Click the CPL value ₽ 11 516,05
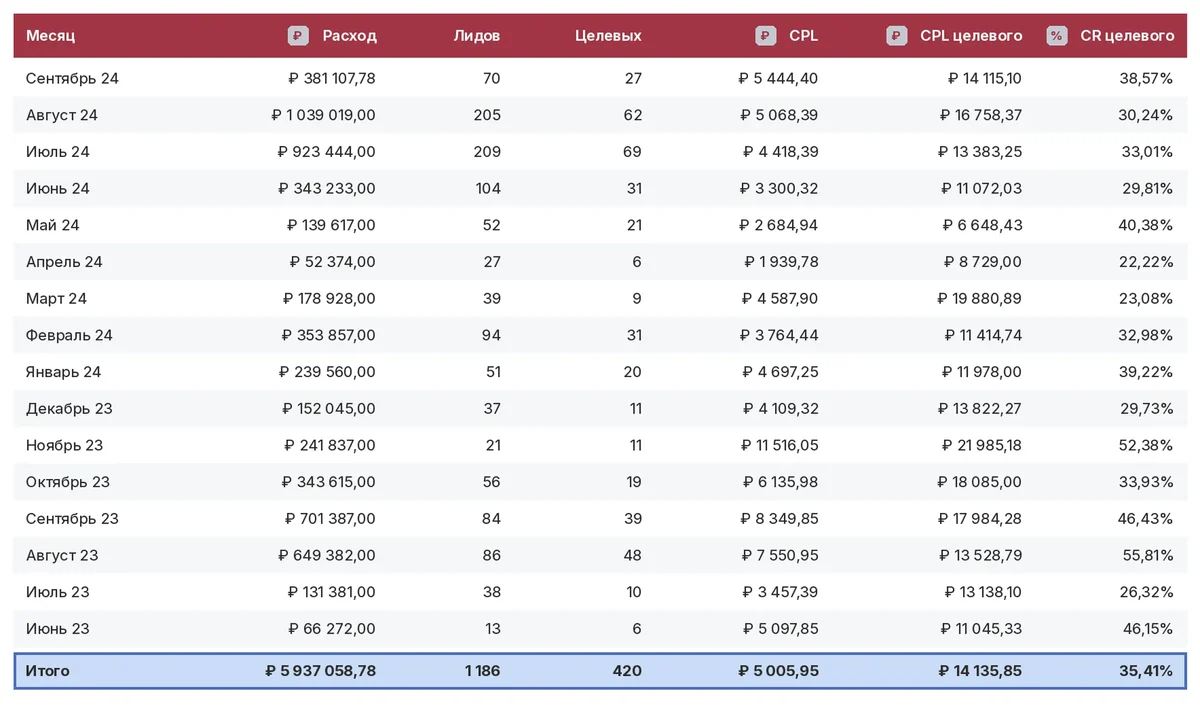This screenshot has height=708, width=1200. click(780, 445)
